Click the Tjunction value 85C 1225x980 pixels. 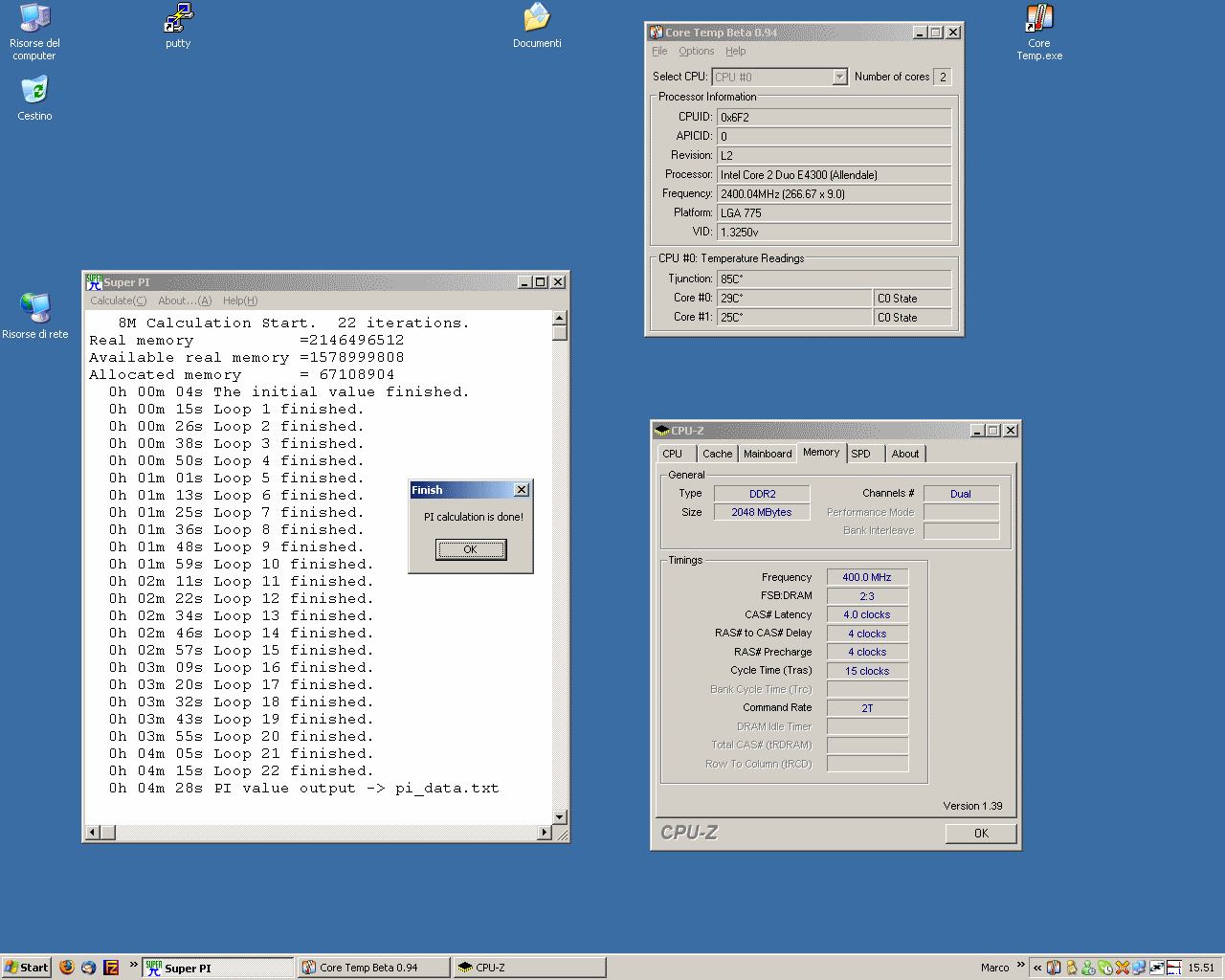click(835, 278)
